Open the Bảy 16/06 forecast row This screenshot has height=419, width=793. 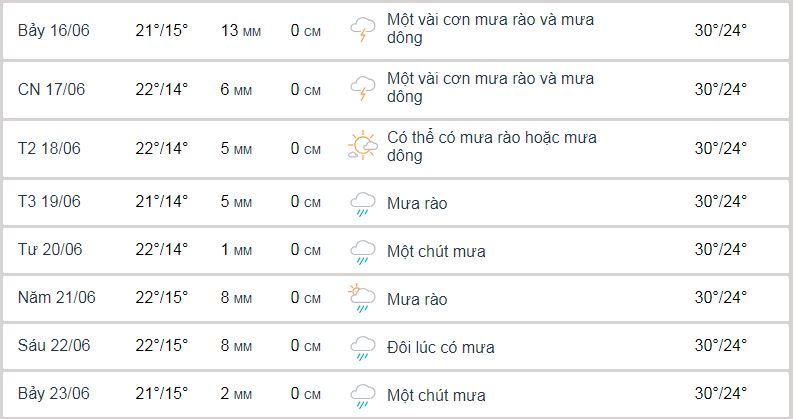point(396,31)
